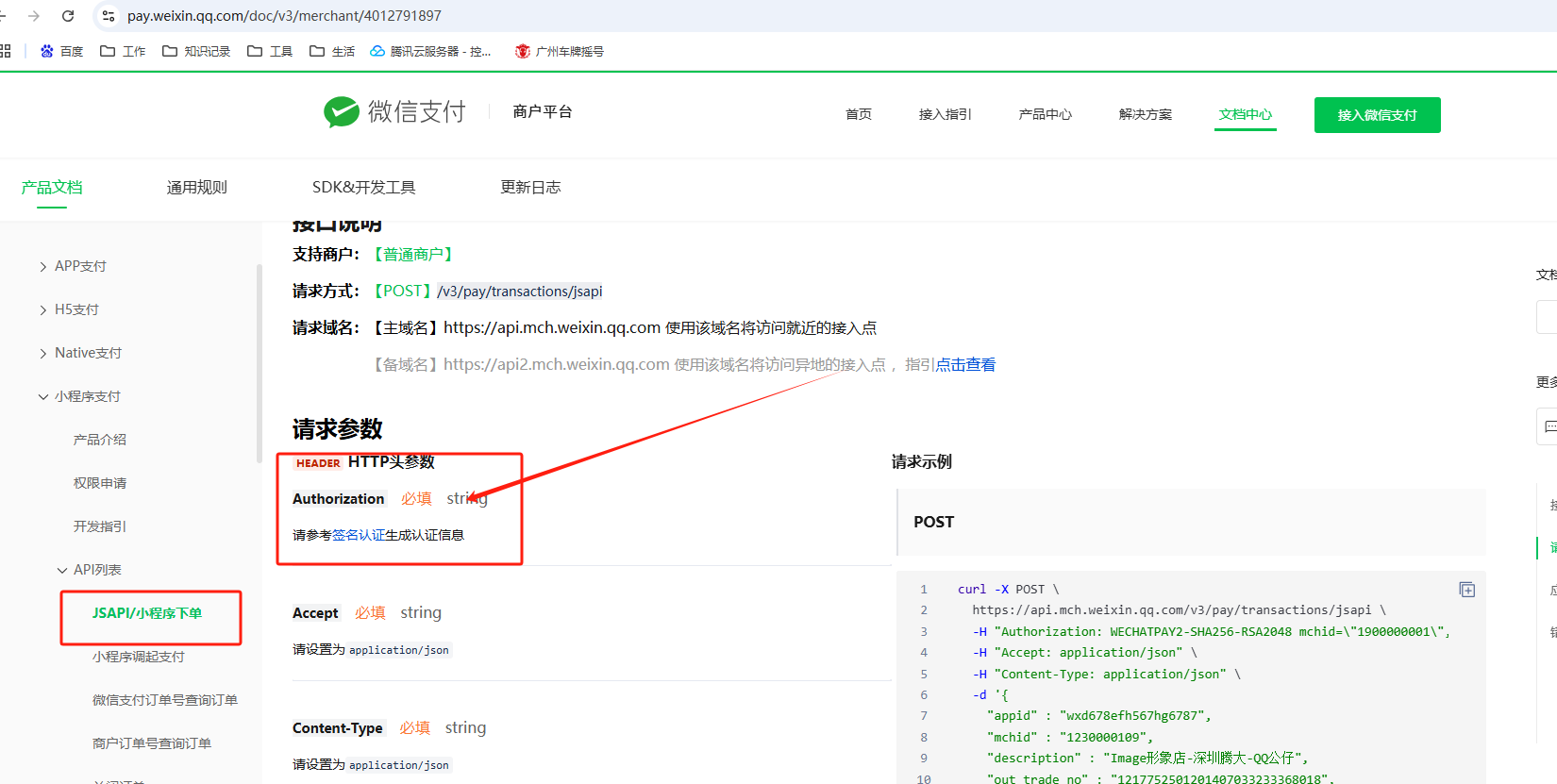
Task: Open the 腾讯云服务器 bookmark
Action: [x=430, y=51]
